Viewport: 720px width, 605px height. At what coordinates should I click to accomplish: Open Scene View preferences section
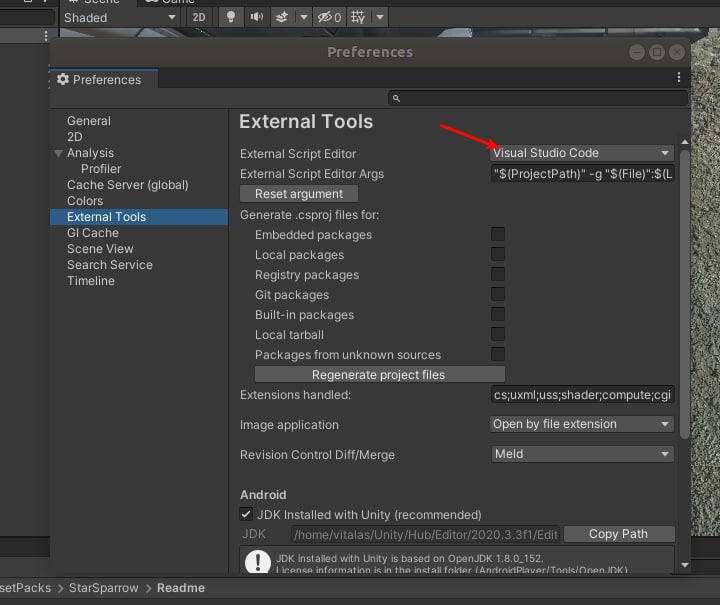coord(100,249)
